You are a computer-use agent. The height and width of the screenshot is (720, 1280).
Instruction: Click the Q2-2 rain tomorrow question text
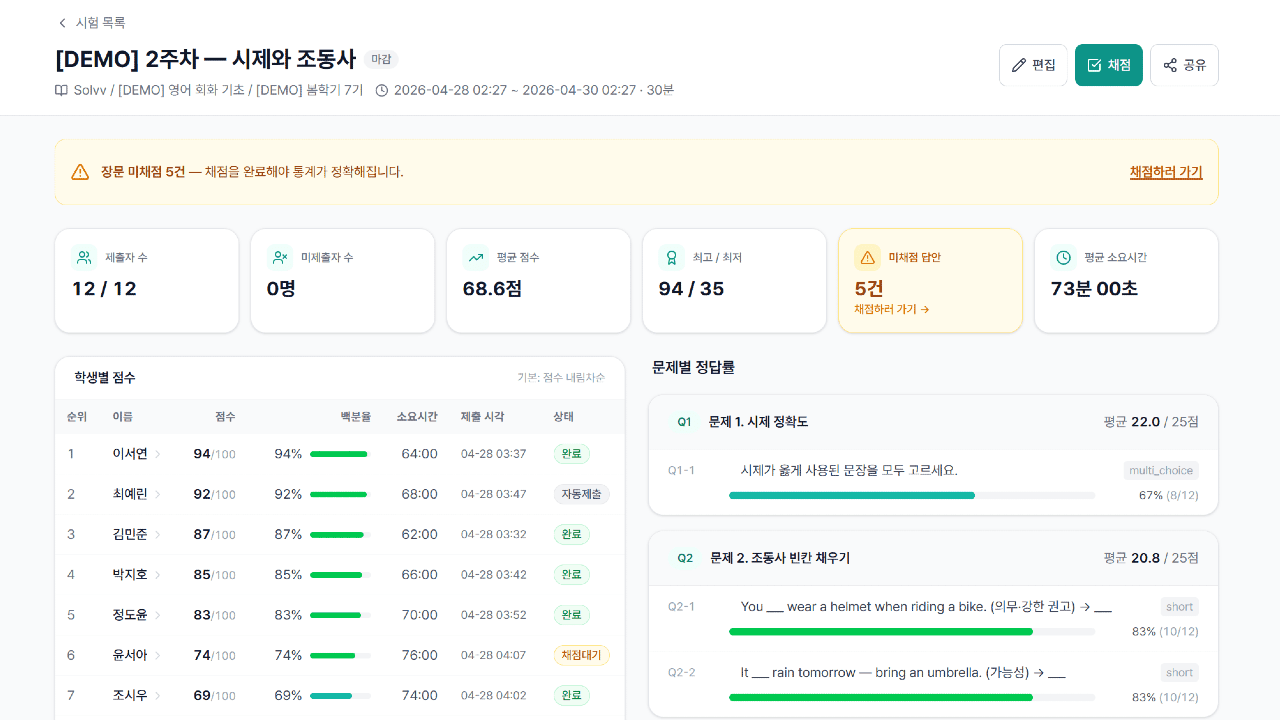[x=903, y=673]
